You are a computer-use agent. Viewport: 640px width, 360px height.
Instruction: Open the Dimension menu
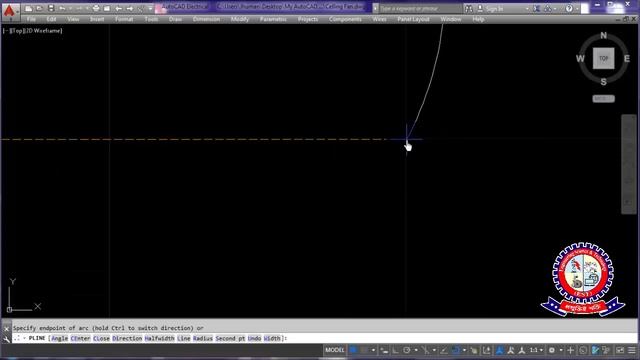click(x=206, y=19)
